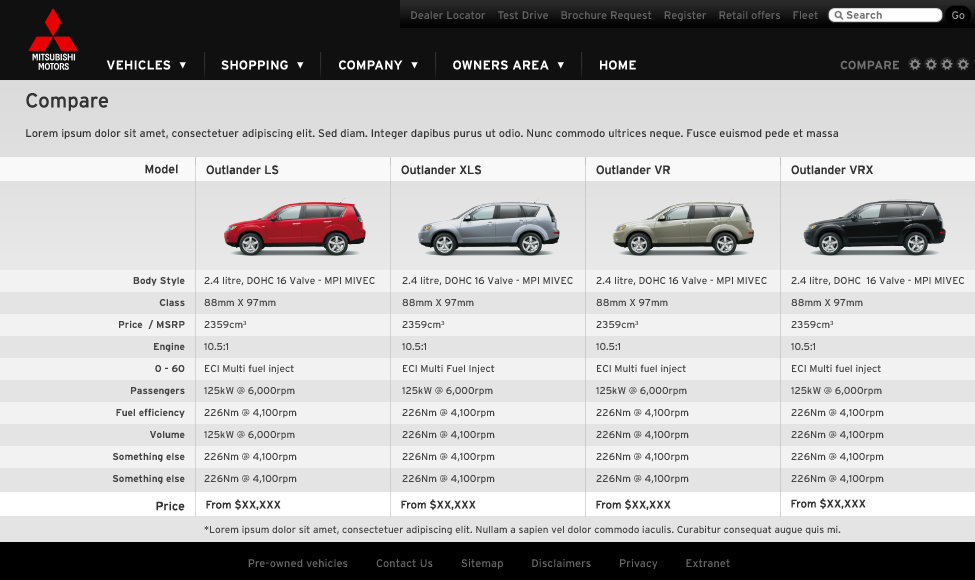The height and width of the screenshot is (580, 975).
Task: Expand the COMPANY dropdown arrow
Action: [x=415, y=65]
